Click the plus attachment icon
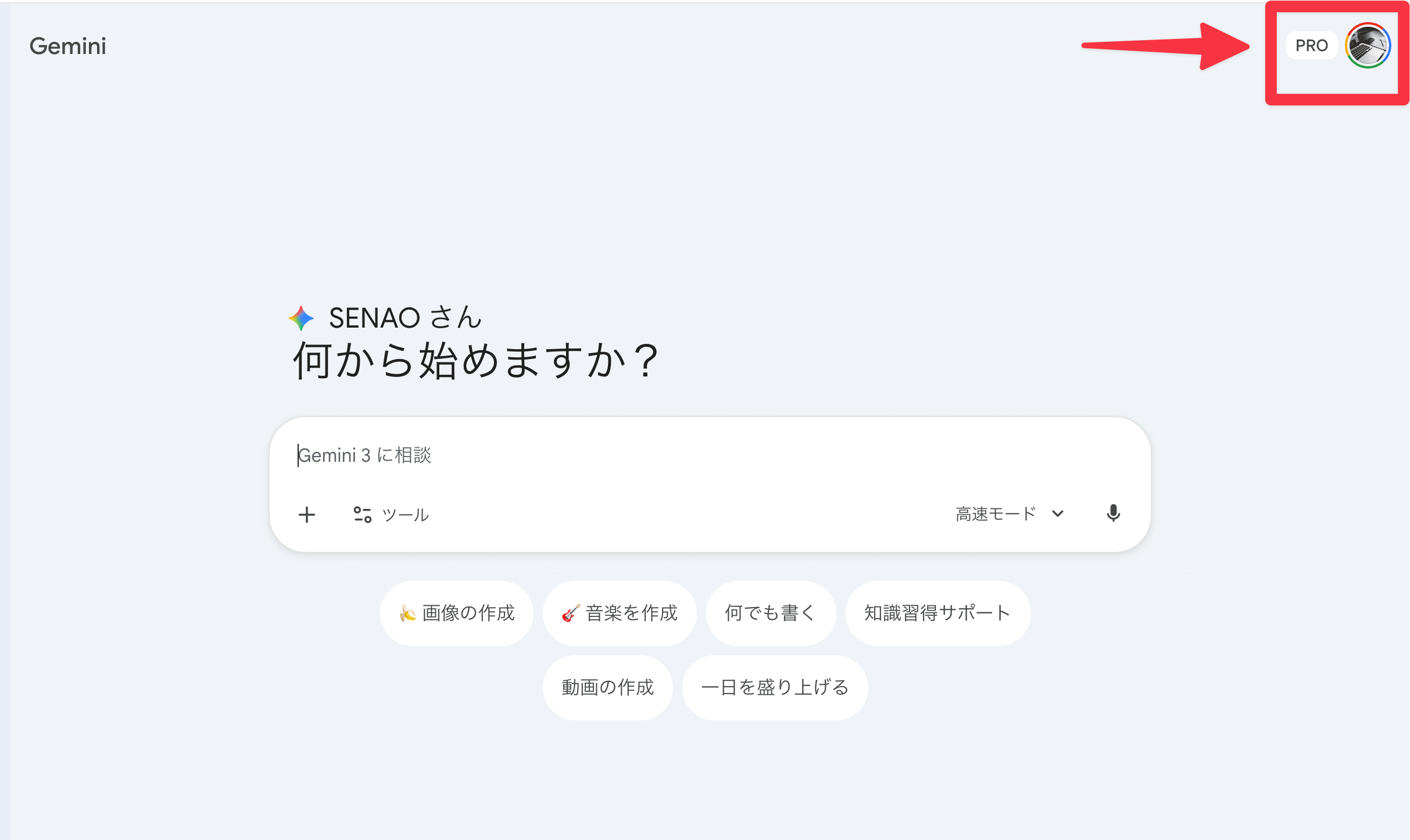 tap(307, 514)
